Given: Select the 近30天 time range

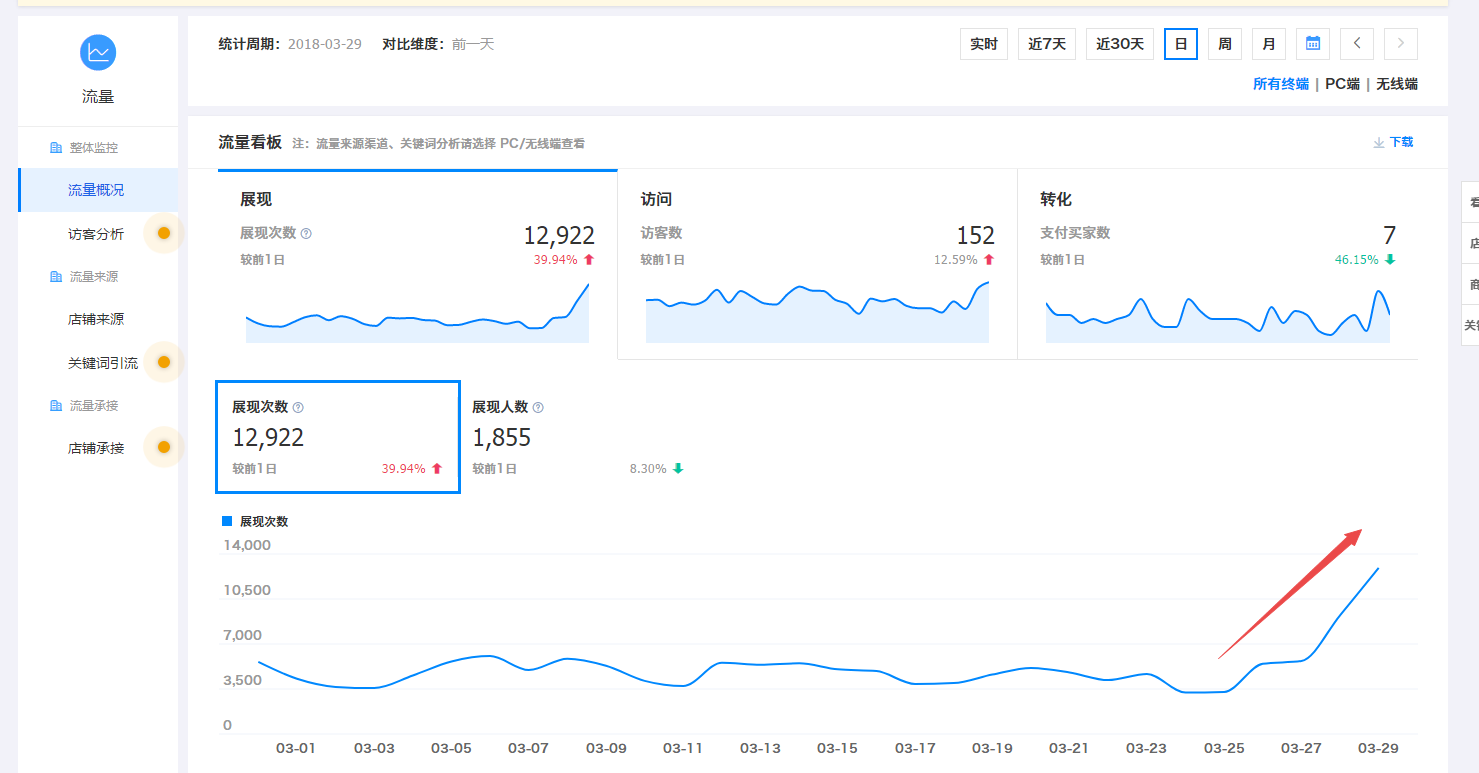Looking at the screenshot, I should tap(1120, 44).
